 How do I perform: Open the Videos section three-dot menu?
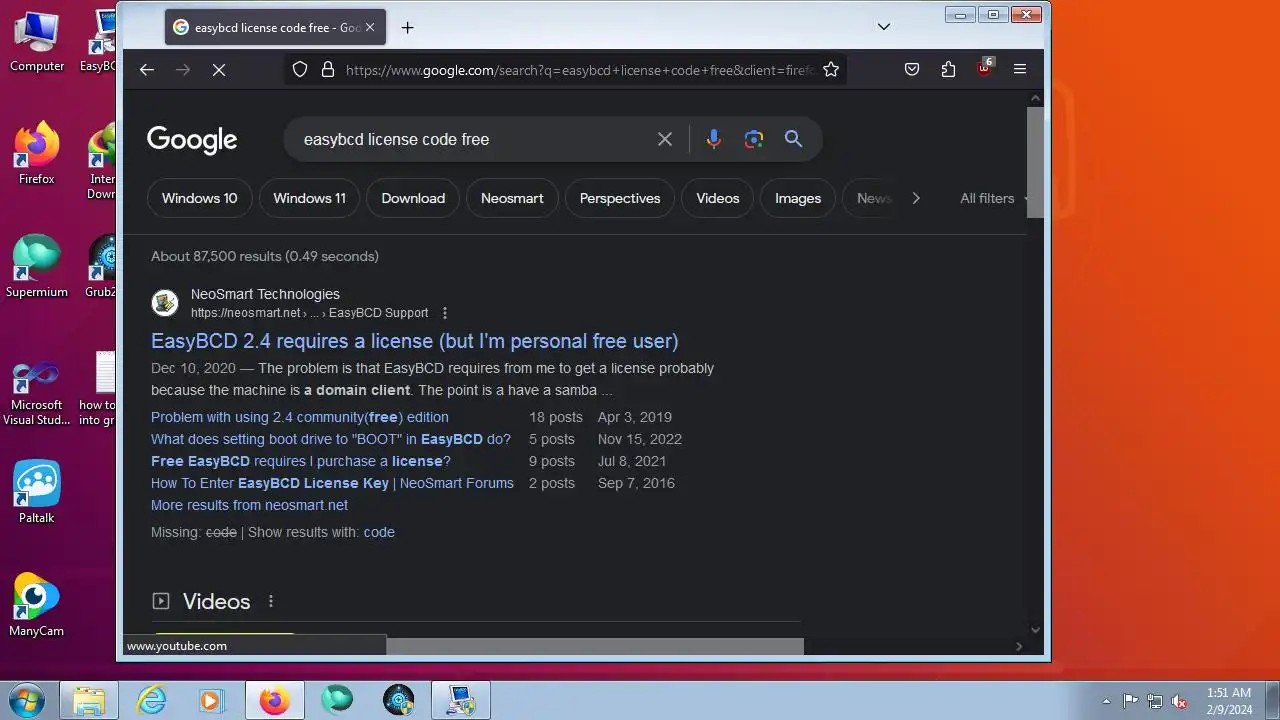click(271, 601)
